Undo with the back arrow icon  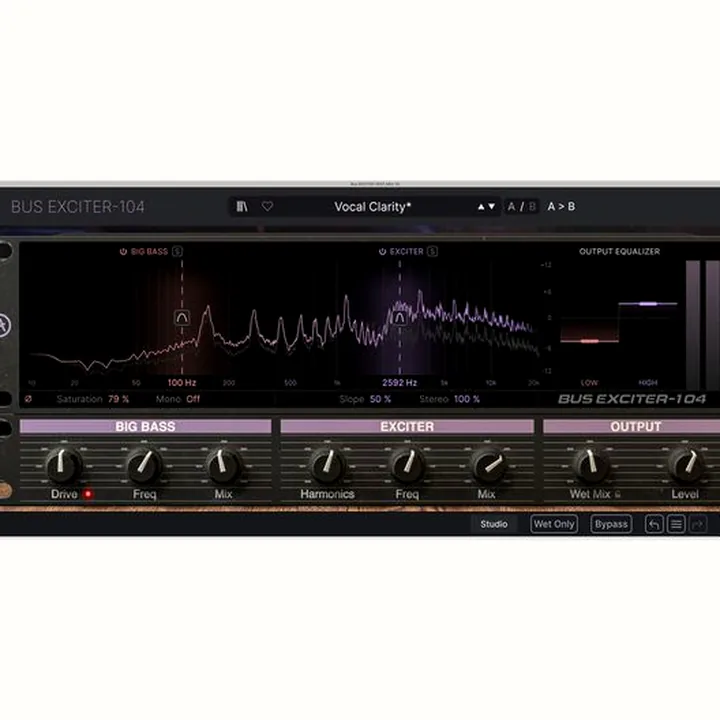(654, 524)
